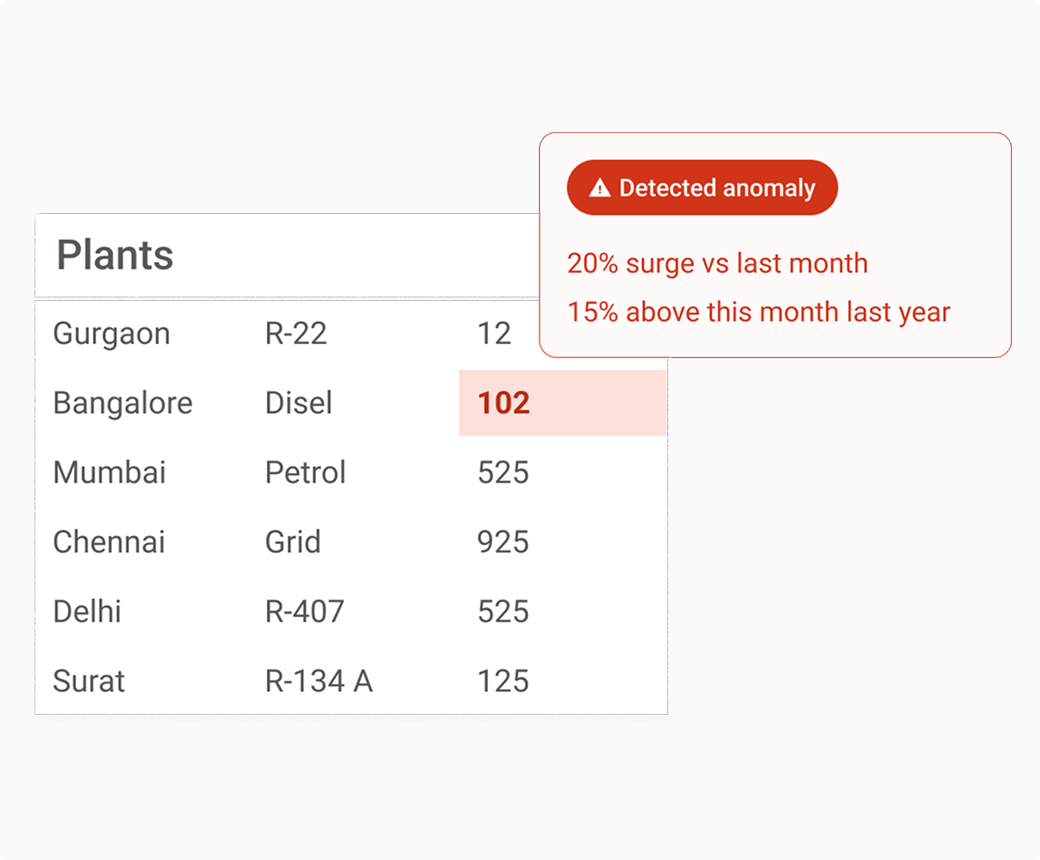Click the Grid cell in Chennai row
1040x860 pixels.
click(292, 542)
